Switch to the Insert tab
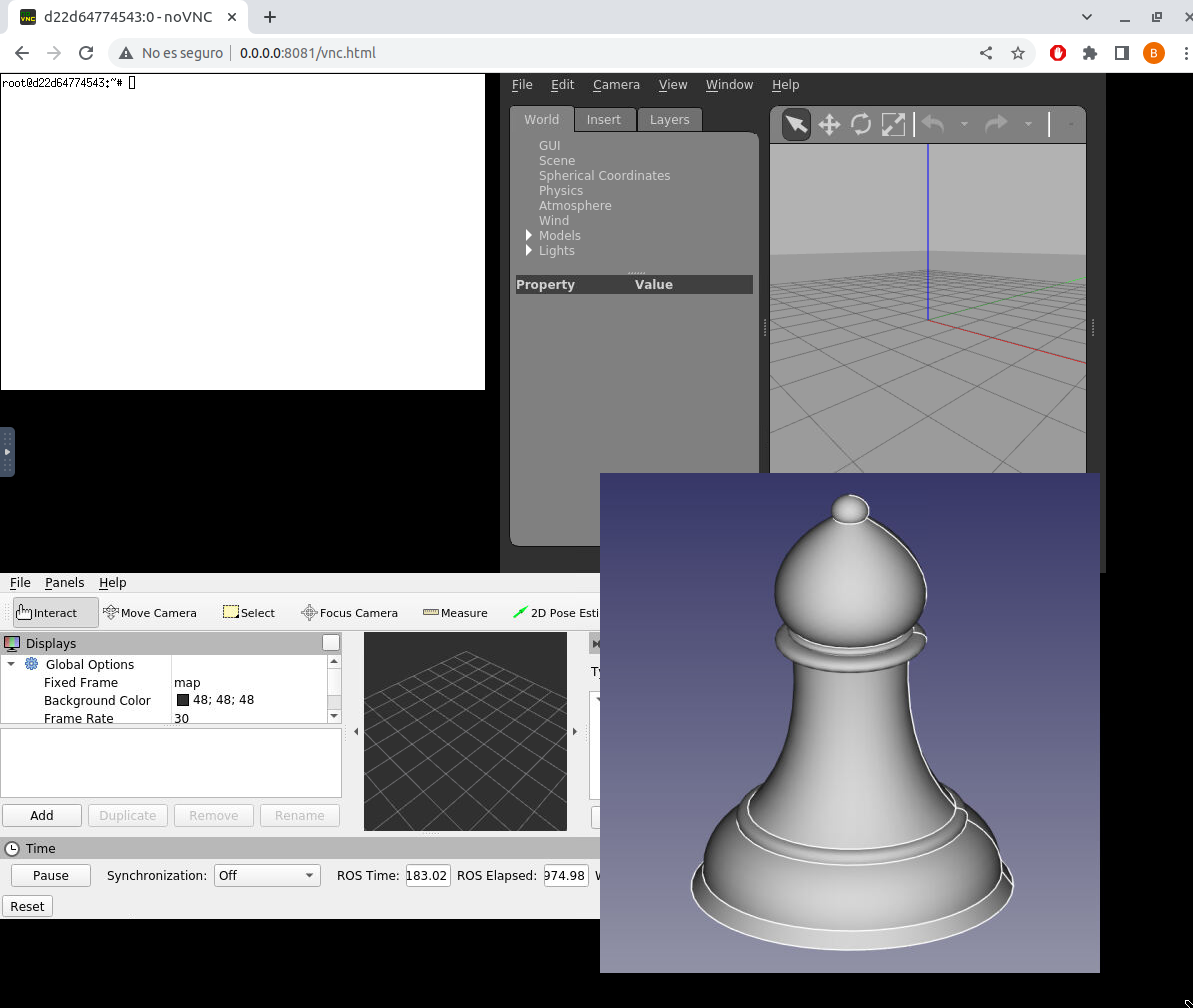The height and width of the screenshot is (1008, 1193). click(603, 120)
